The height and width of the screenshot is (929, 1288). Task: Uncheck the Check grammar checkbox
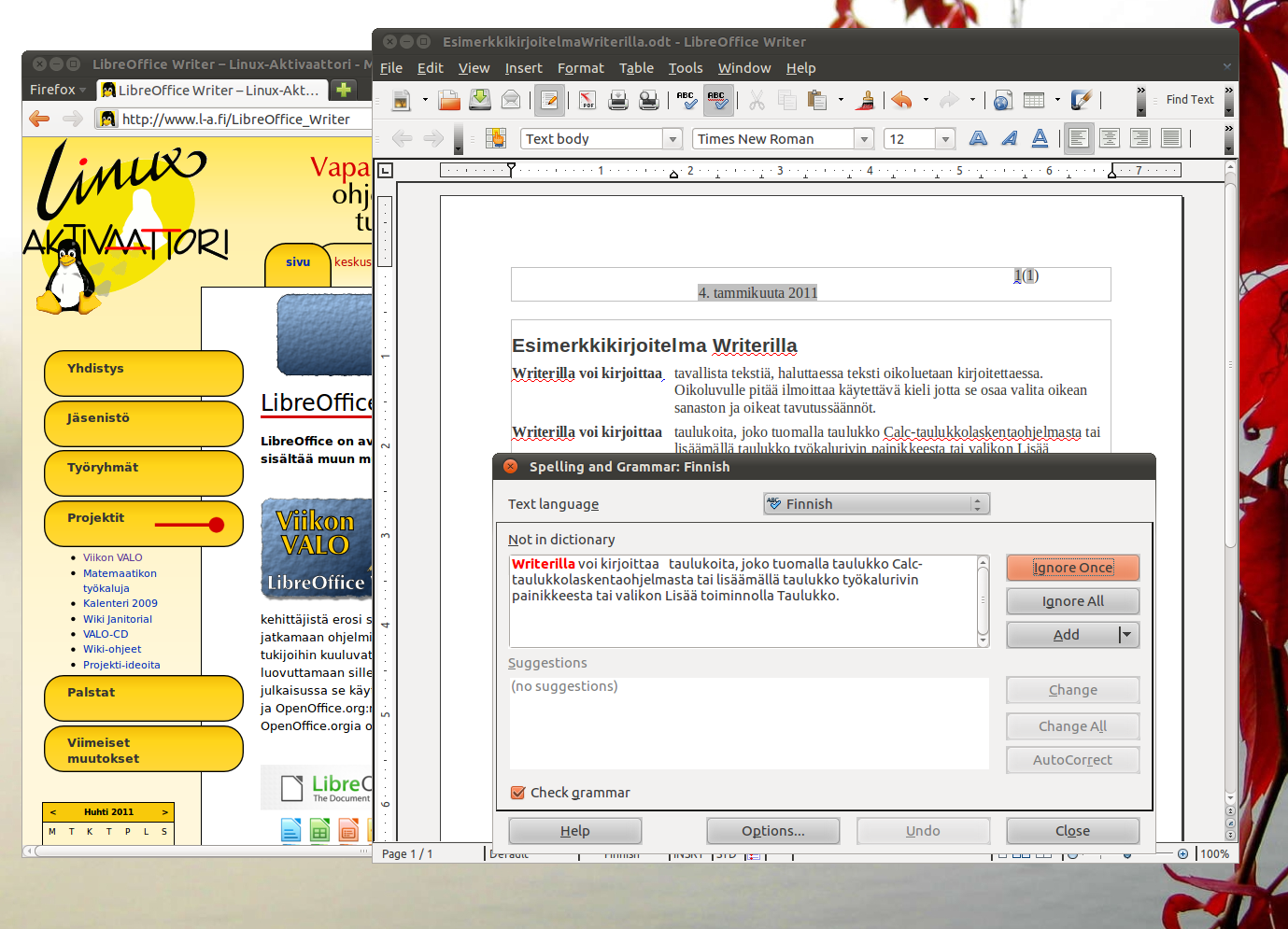518,793
